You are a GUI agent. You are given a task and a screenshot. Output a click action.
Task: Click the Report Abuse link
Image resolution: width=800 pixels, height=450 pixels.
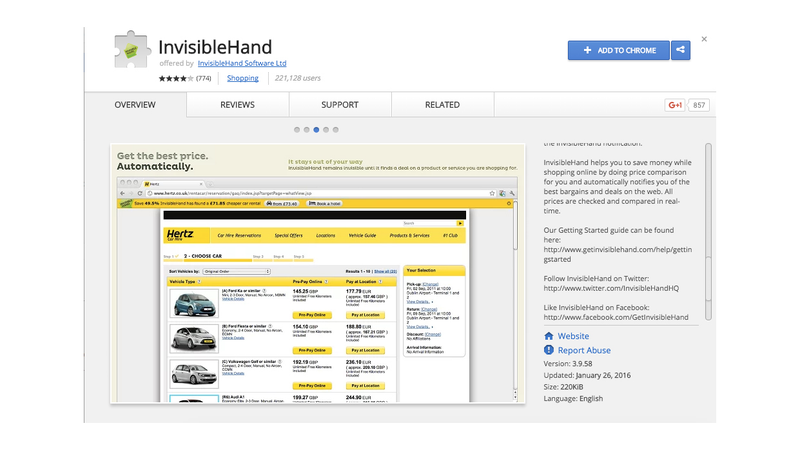584,350
